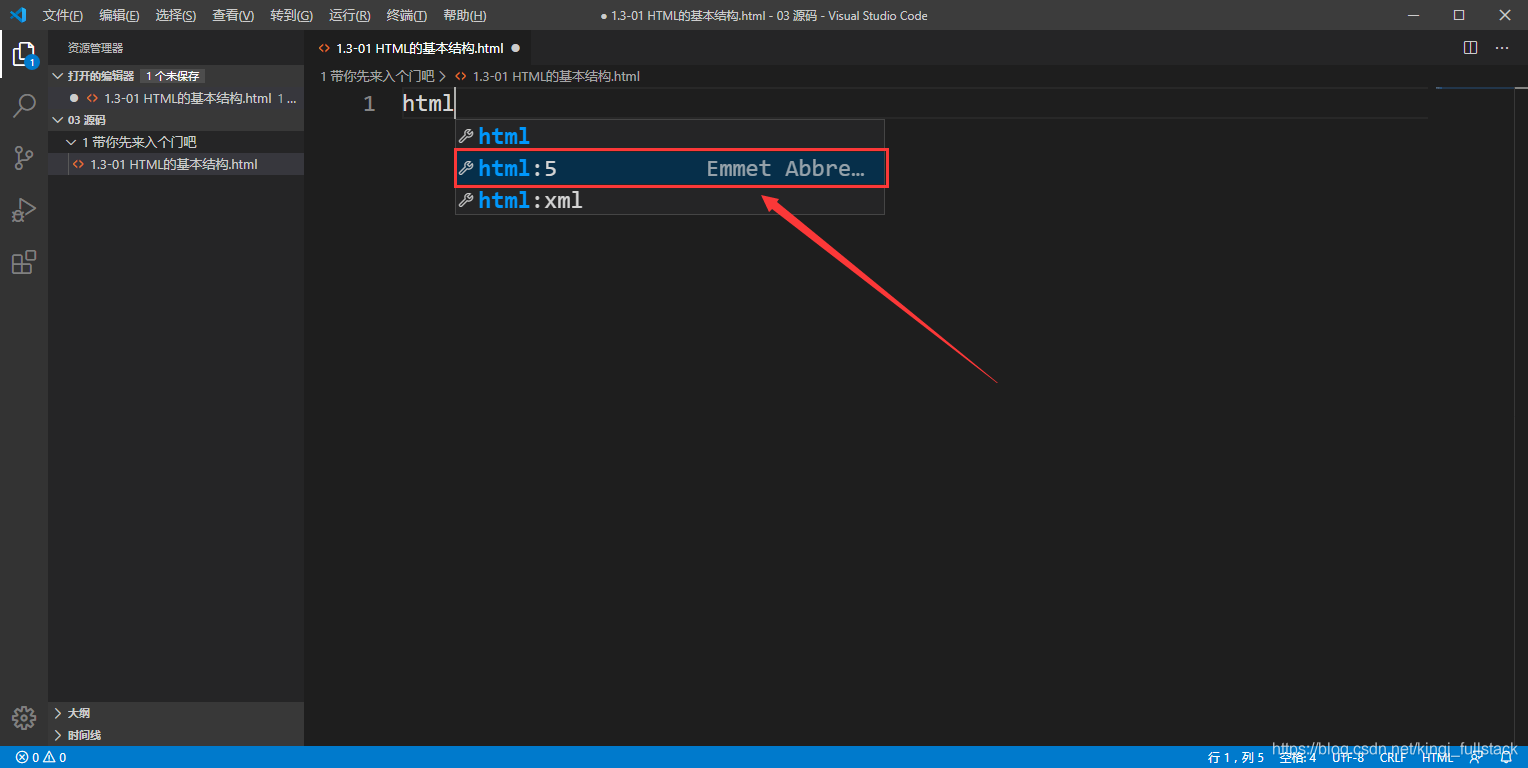Screen dimensions: 1528x768
Task: Open the editor More Actions ellipsis
Action: [1501, 47]
